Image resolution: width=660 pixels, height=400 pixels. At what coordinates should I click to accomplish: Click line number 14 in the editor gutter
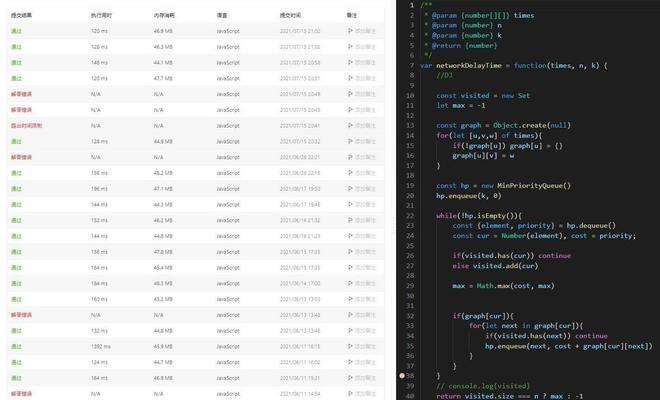(410, 136)
